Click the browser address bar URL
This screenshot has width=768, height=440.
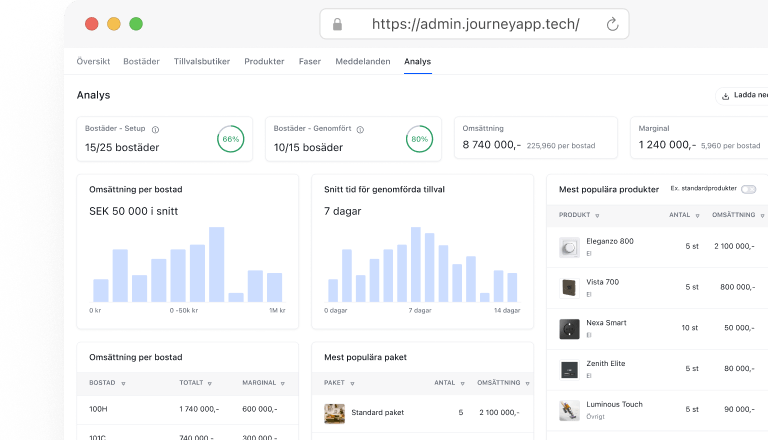(475, 24)
